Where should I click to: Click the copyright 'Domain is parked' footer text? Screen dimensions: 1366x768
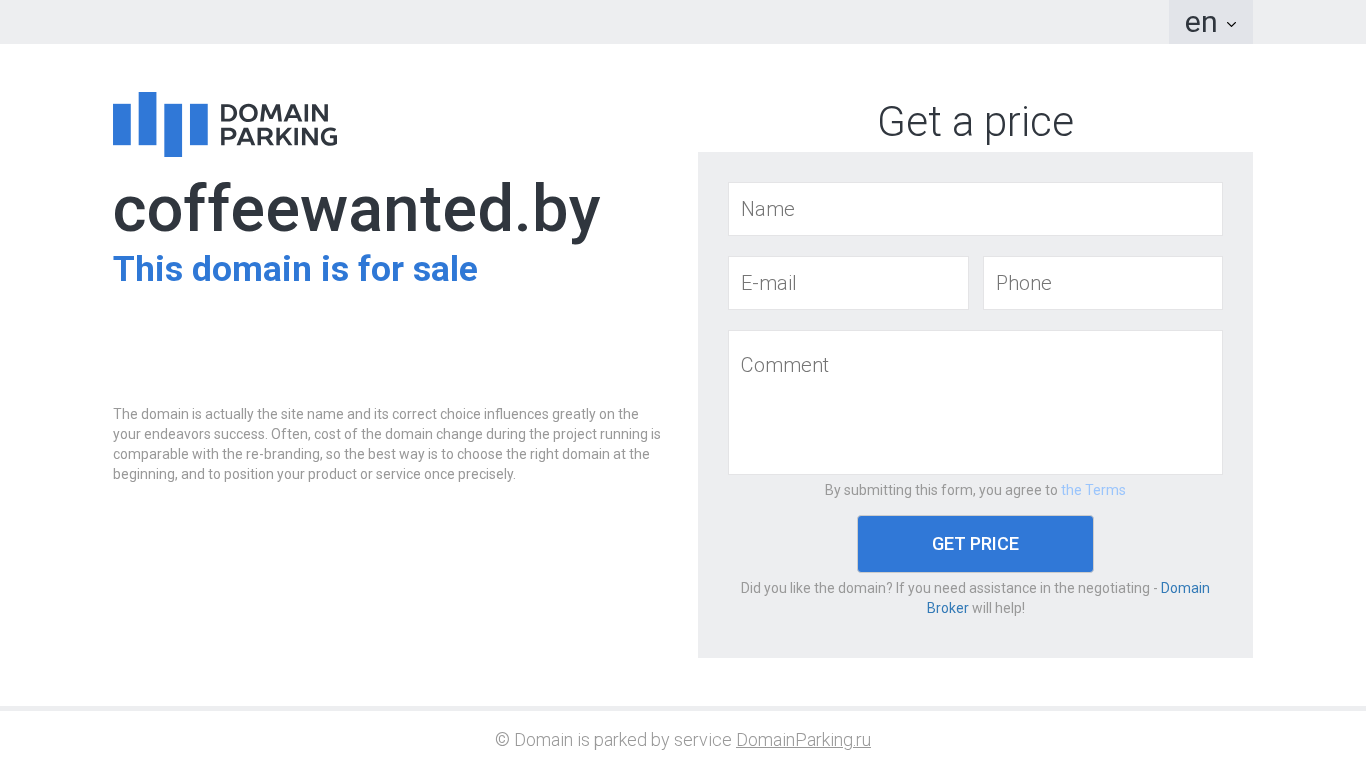[x=613, y=740]
